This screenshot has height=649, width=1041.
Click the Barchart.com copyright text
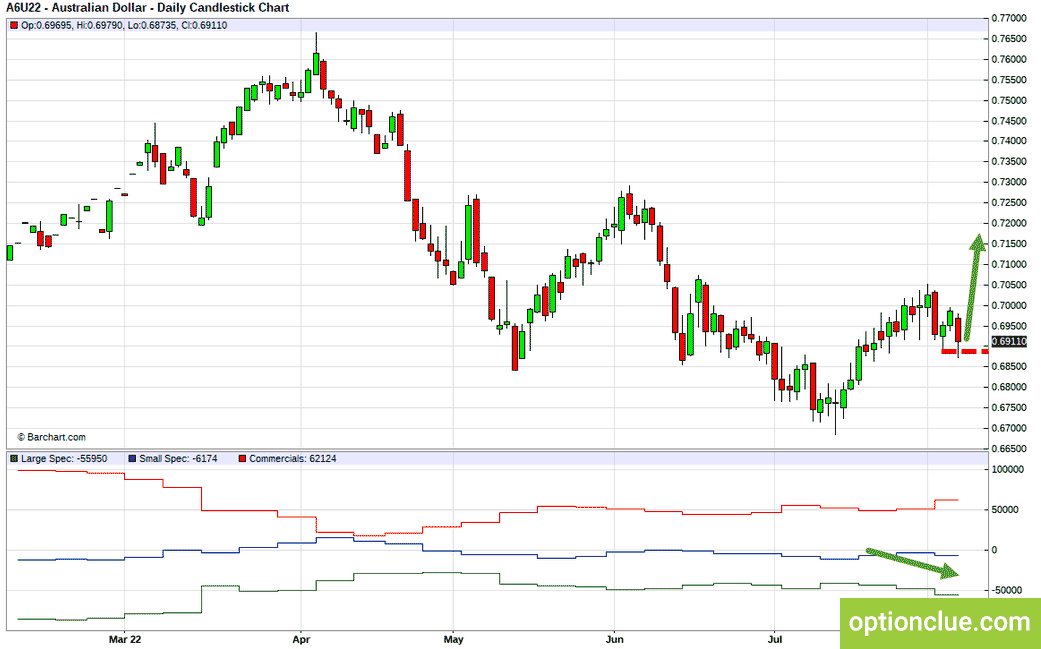[51, 437]
